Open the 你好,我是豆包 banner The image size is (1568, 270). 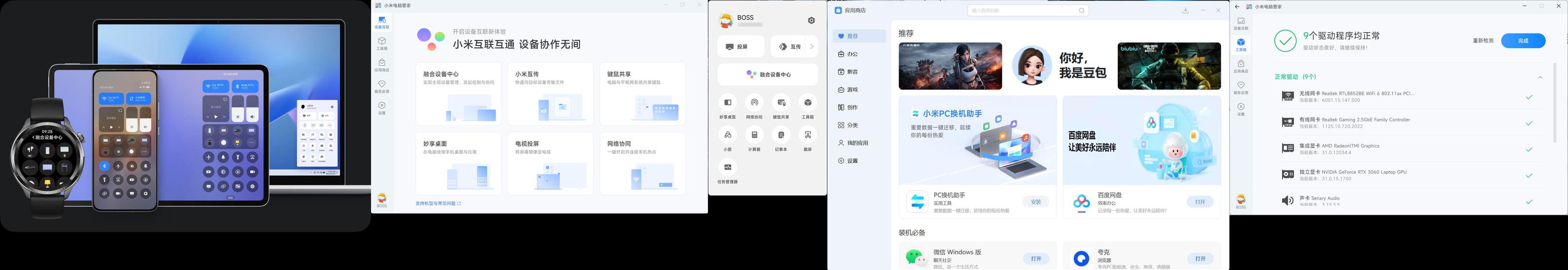1060,66
